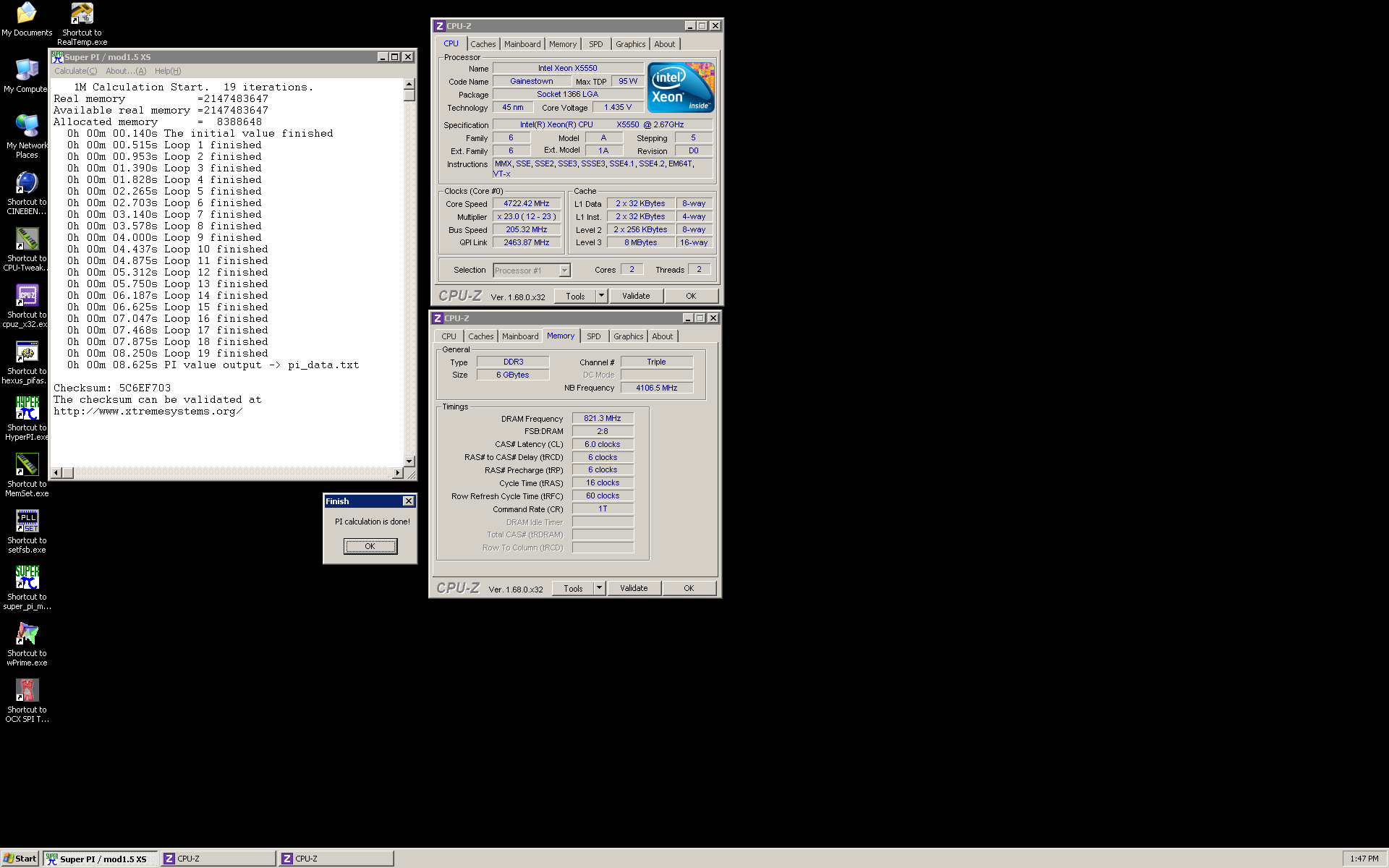Open My Computer desktop icon
Image resolution: width=1389 pixels, height=868 pixels.
click(27, 75)
